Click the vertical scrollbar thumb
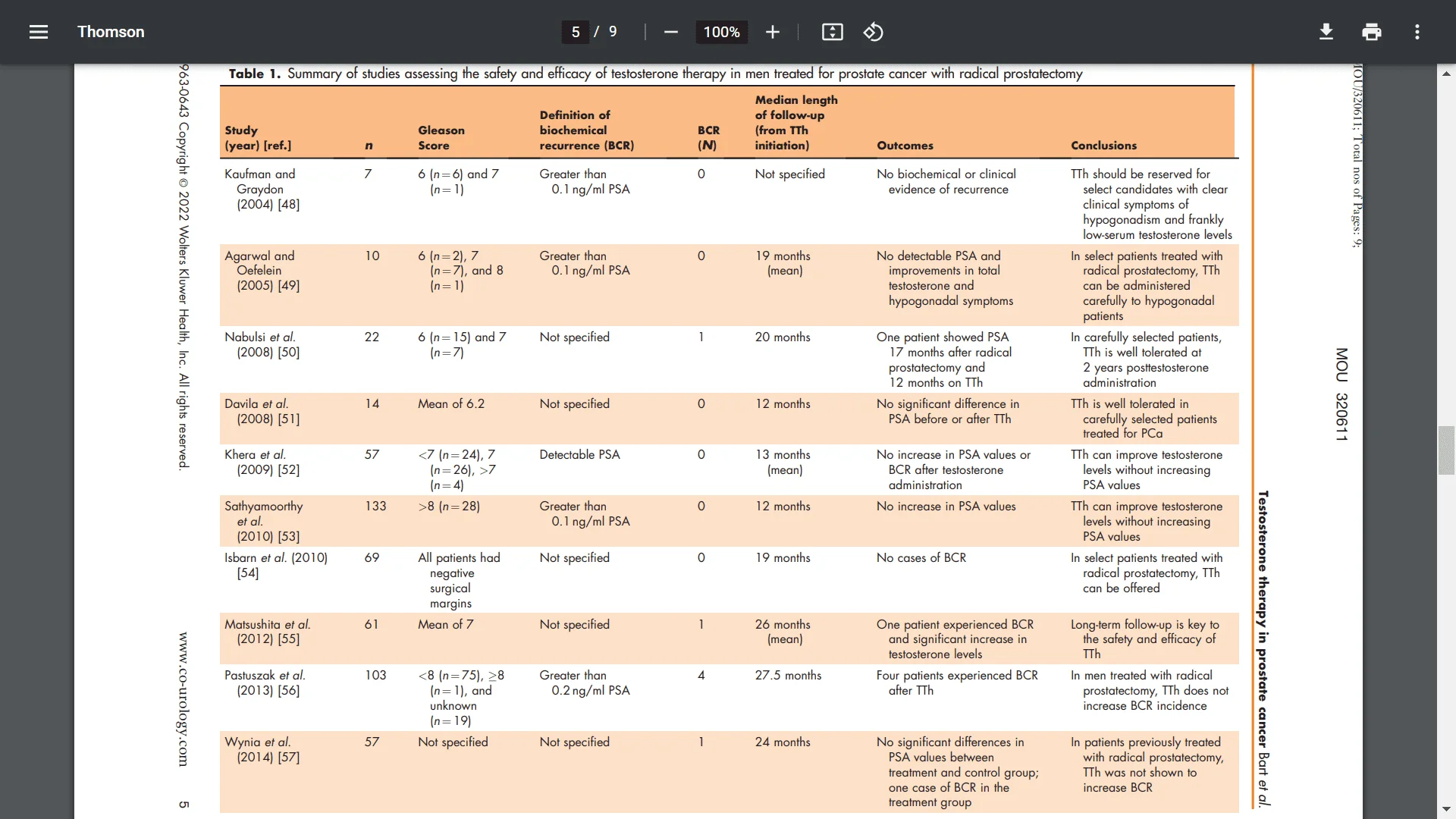Image resolution: width=1456 pixels, height=819 pixels. tap(1446, 450)
